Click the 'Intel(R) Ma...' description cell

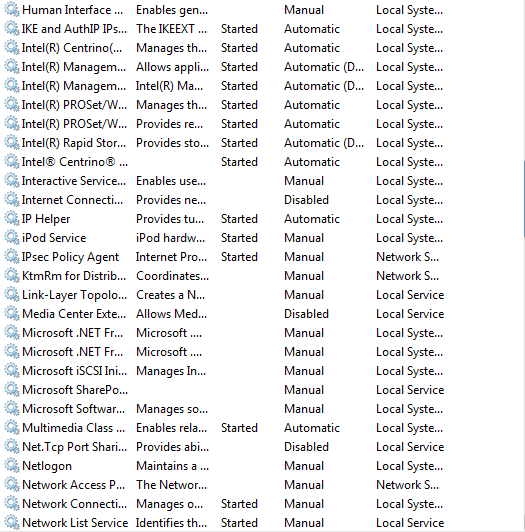pos(169,86)
